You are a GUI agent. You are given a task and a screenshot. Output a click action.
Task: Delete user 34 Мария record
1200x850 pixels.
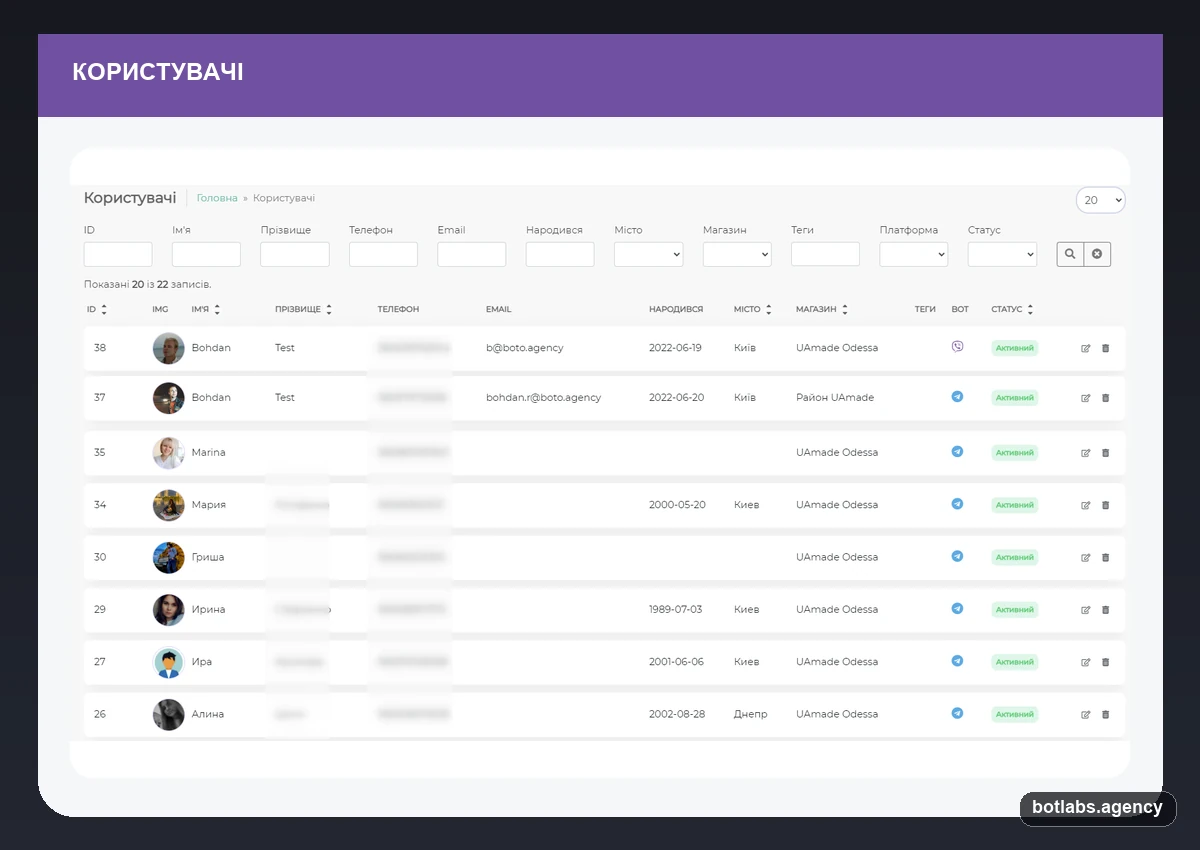tap(1105, 505)
